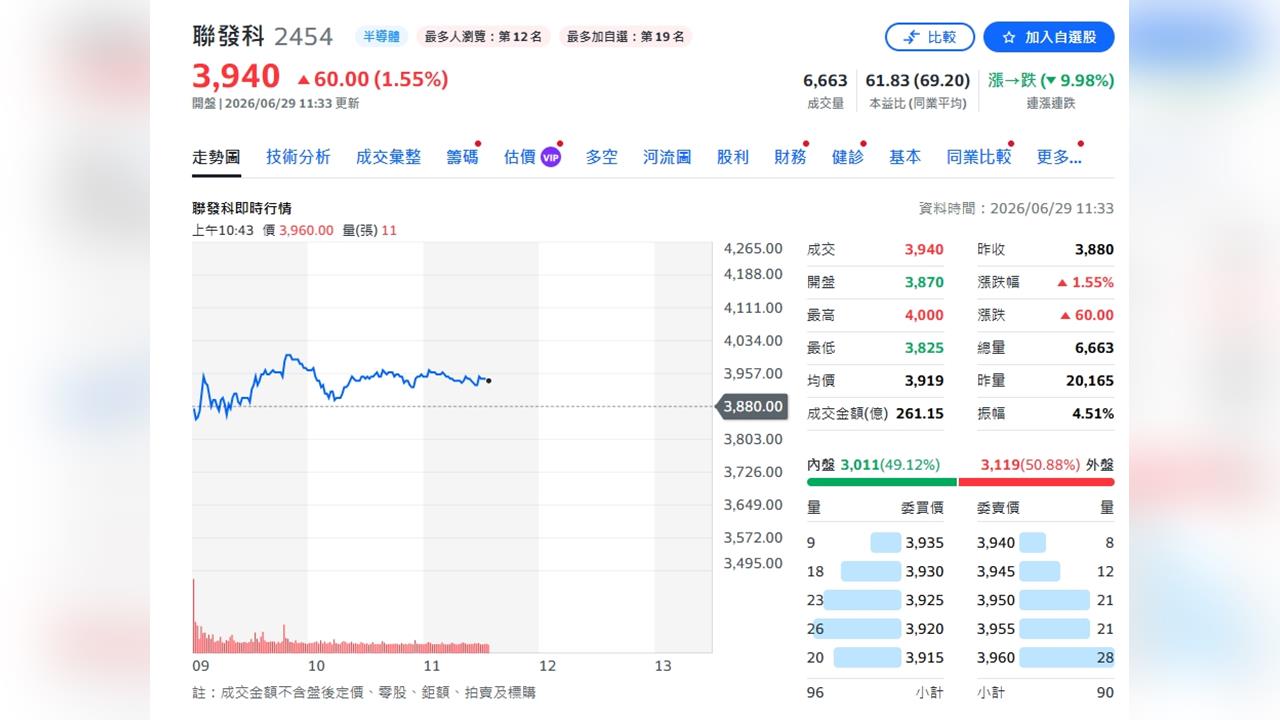Click 加入自選股 button label
The height and width of the screenshot is (720, 1280).
pyautogui.click(x=1060, y=37)
